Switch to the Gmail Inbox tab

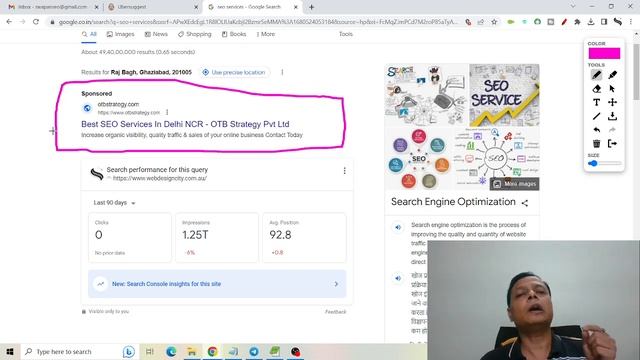(x=53, y=7)
